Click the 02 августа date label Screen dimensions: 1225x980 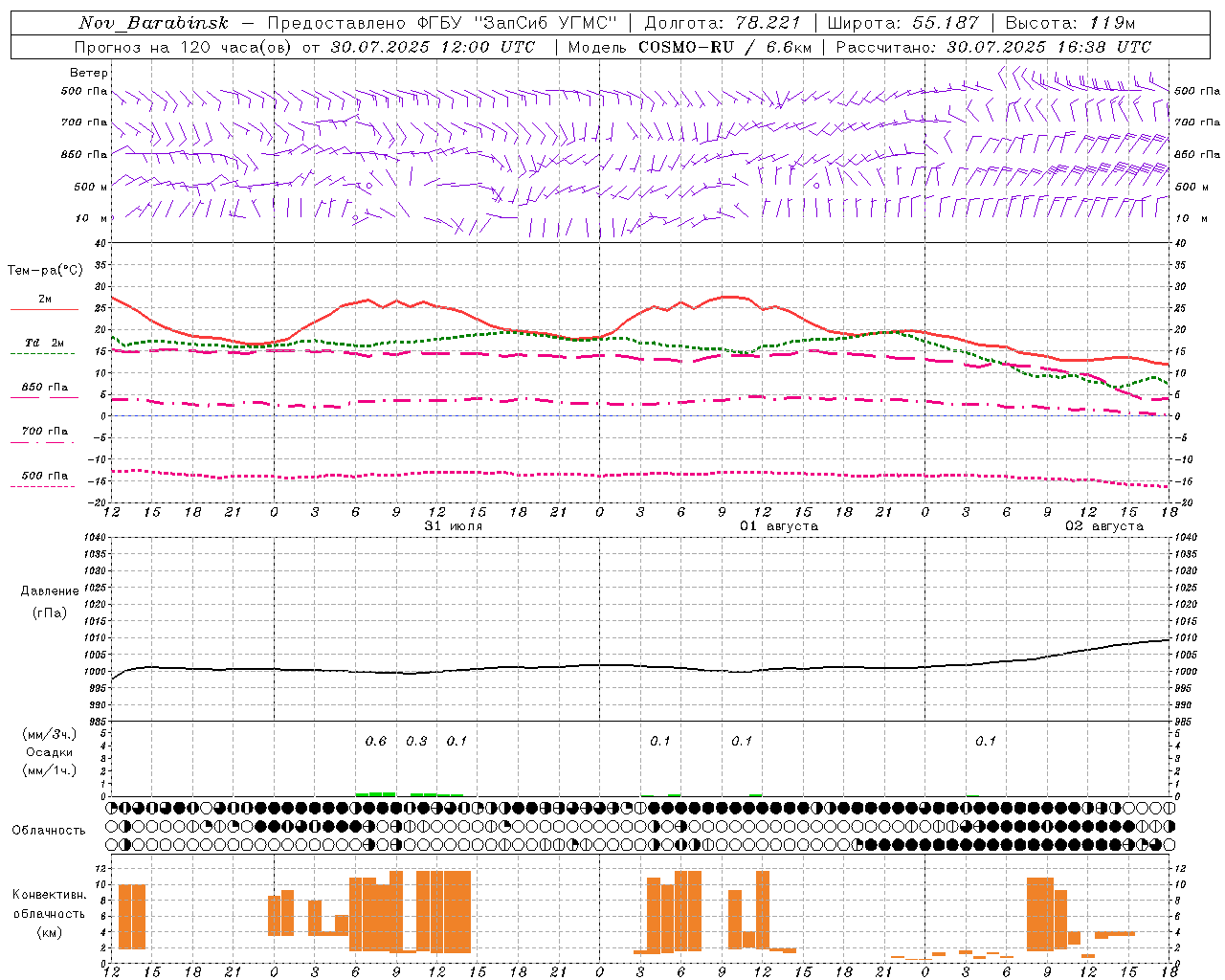click(x=1104, y=526)
